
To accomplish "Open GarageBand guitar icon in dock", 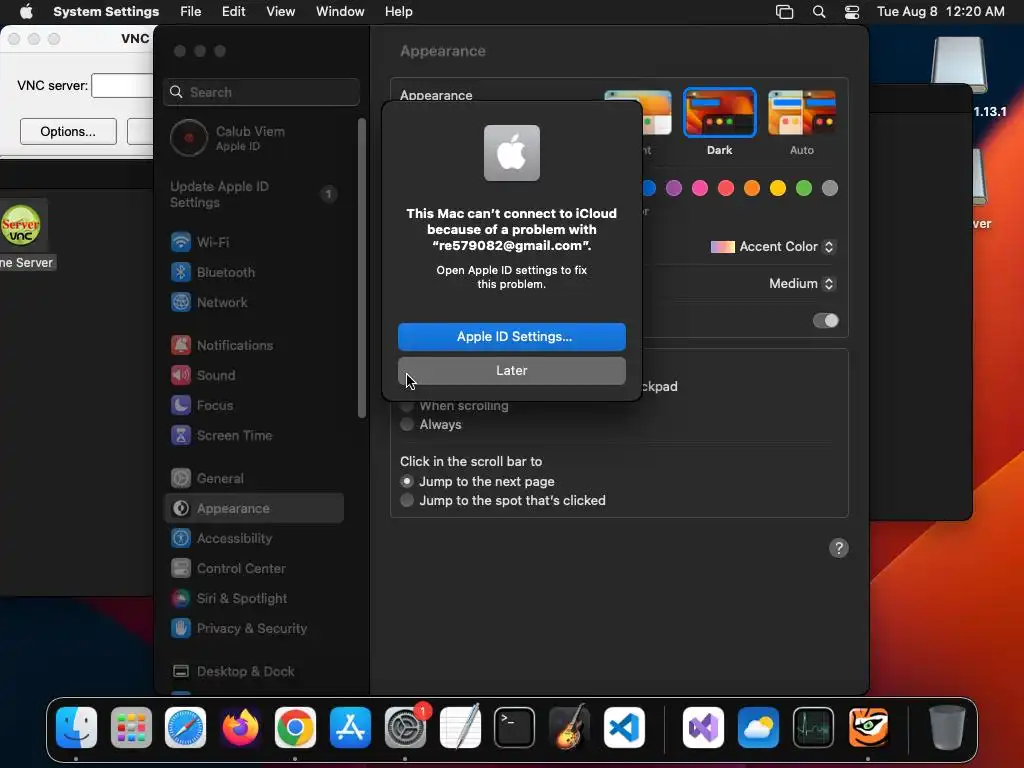I will coord(569,727).
